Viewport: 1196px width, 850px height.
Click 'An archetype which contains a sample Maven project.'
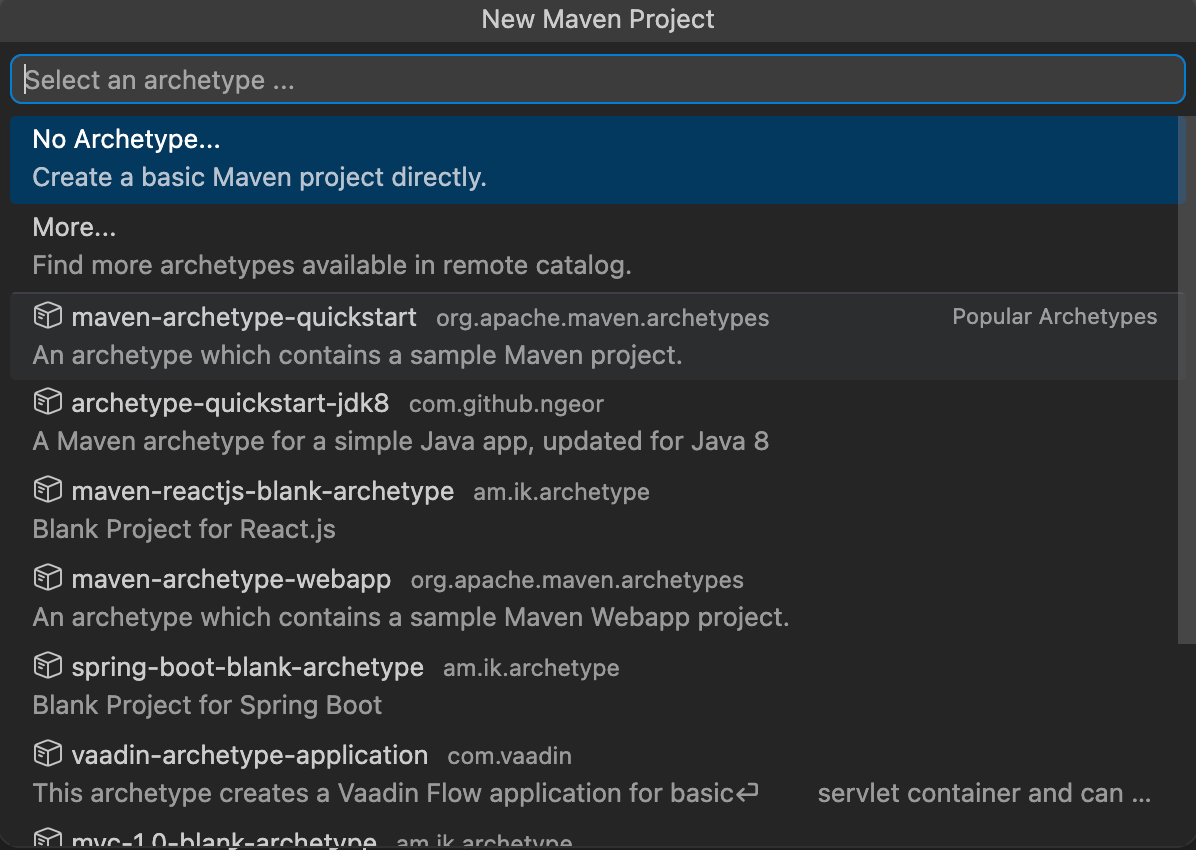(357, 355)
